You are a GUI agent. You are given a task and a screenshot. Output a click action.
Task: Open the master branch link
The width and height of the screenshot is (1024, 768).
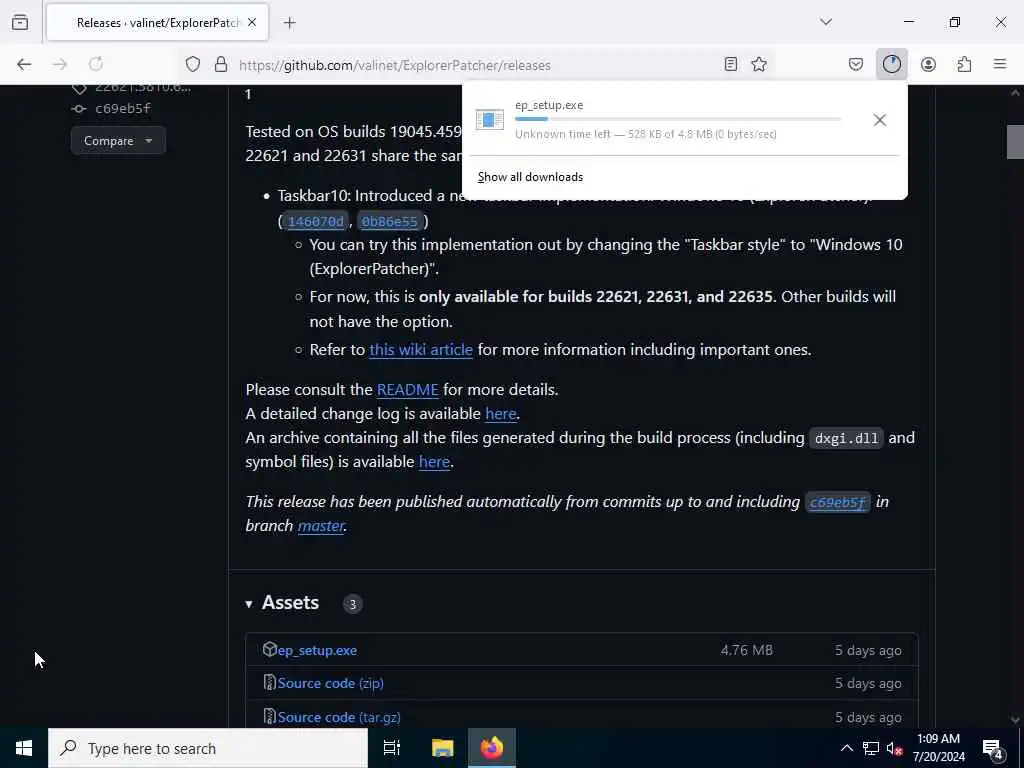coord(321,526)
